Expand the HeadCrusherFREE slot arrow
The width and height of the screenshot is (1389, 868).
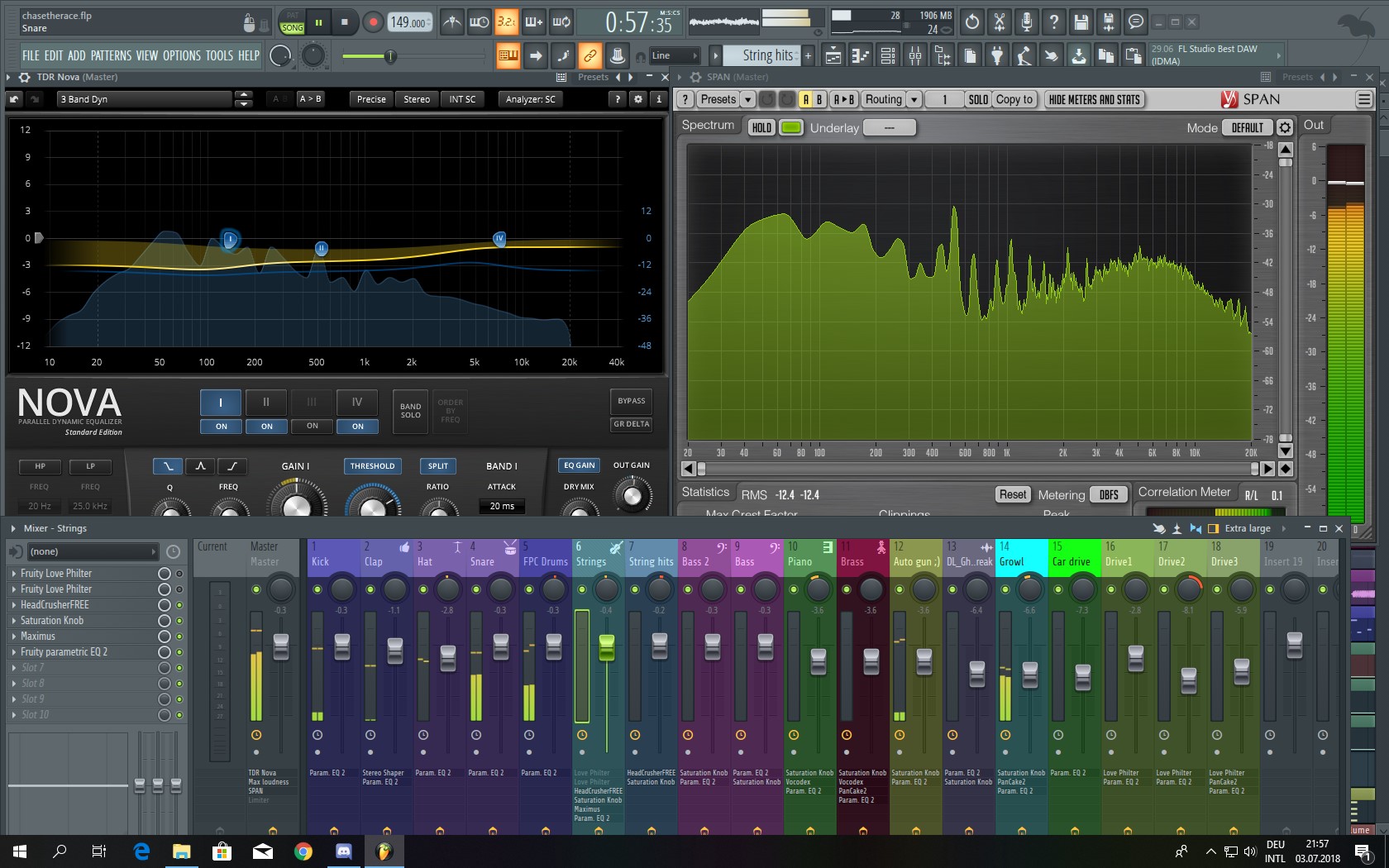14,605
